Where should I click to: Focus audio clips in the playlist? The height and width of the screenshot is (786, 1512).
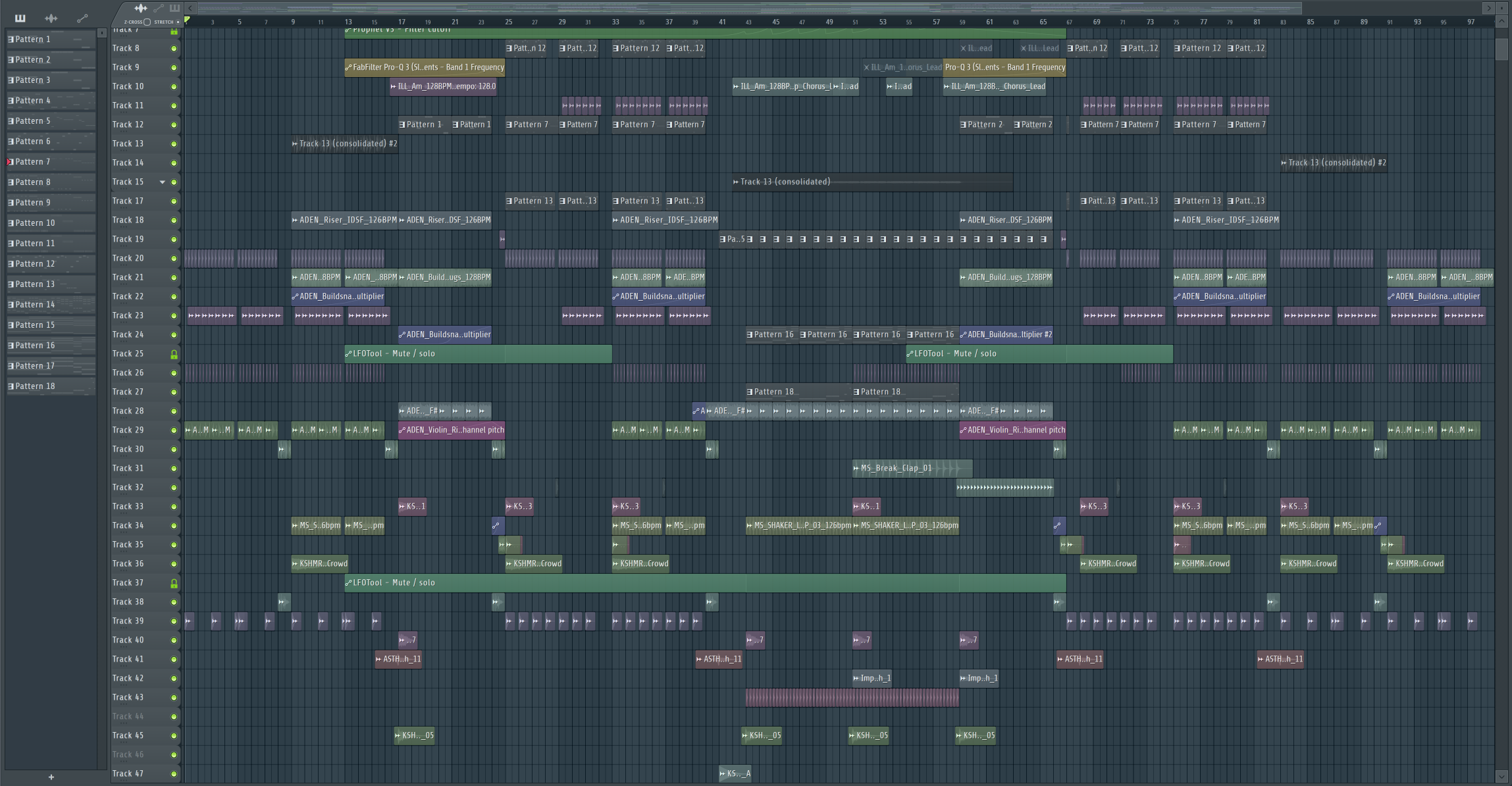(x=140, y=8)
